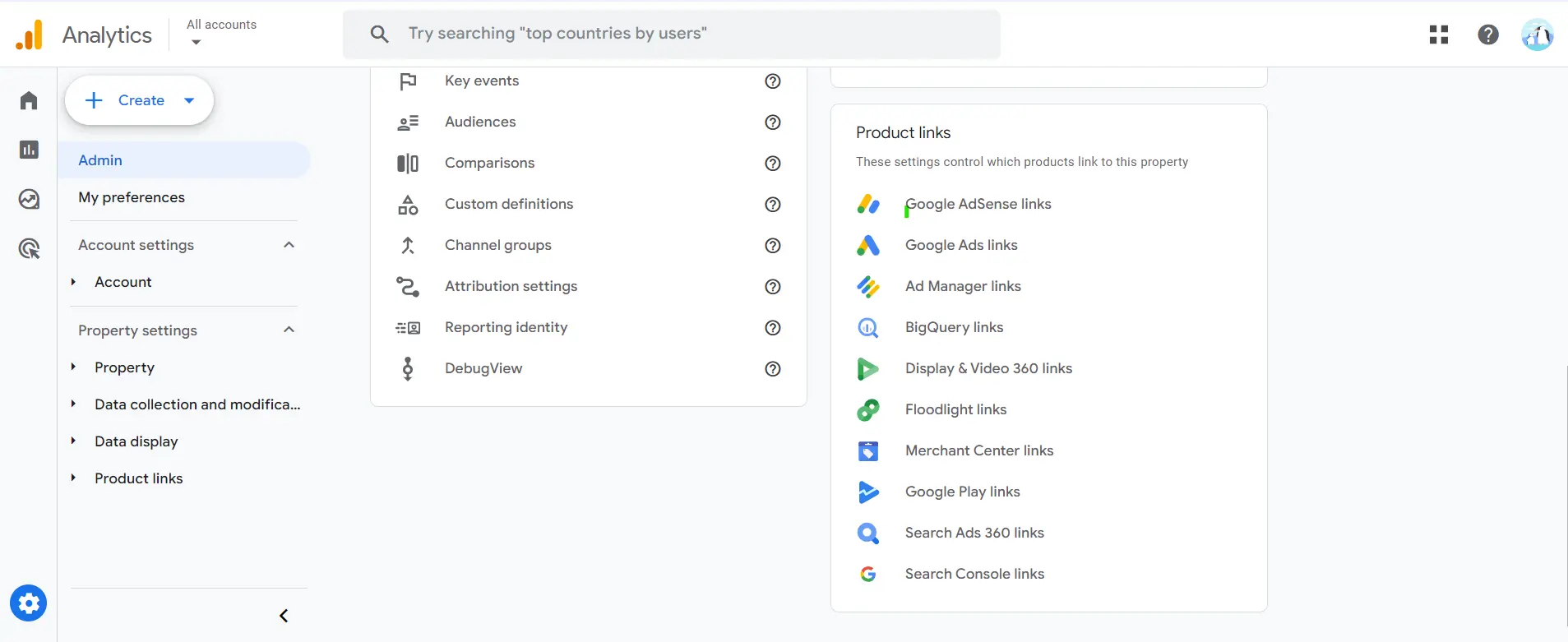Click the Search Console Google logo icon
The width and height of the screenshot is (1568, 642).
(868, 574)
